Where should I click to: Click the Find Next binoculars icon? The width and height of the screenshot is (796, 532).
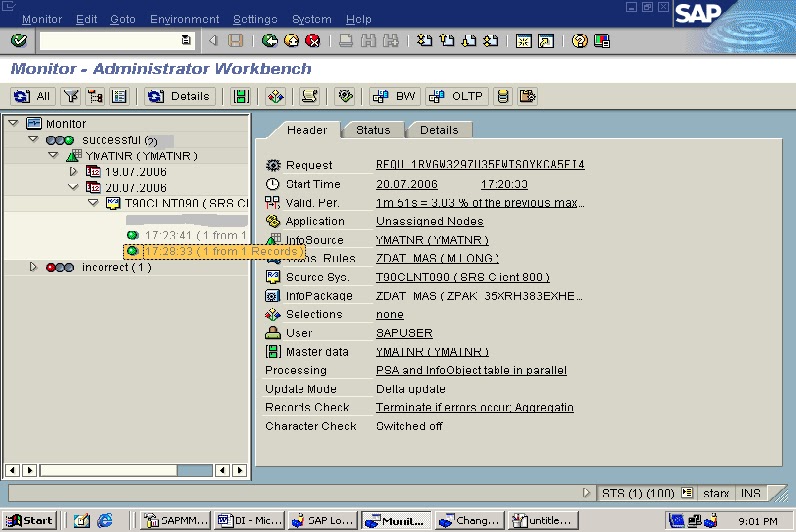pyautogui.click(x=390, y=41)
